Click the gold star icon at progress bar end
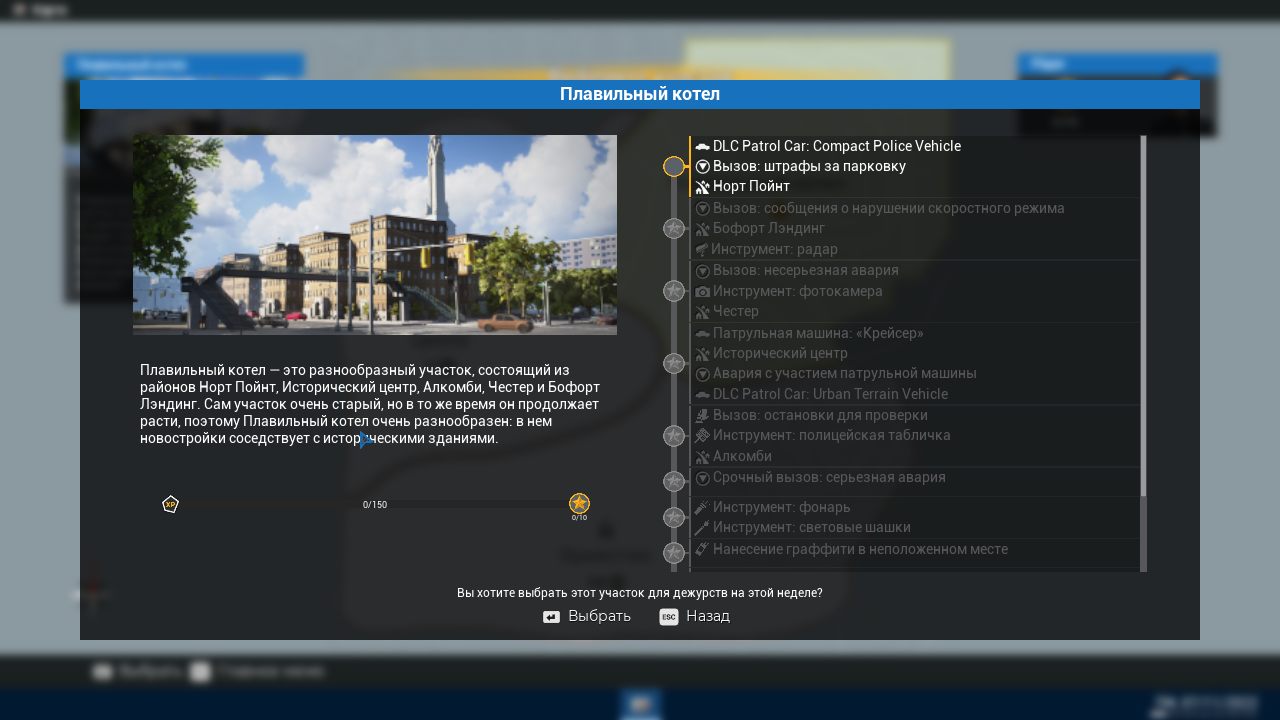Screen dimensions: 1280x720 (579, 503)
